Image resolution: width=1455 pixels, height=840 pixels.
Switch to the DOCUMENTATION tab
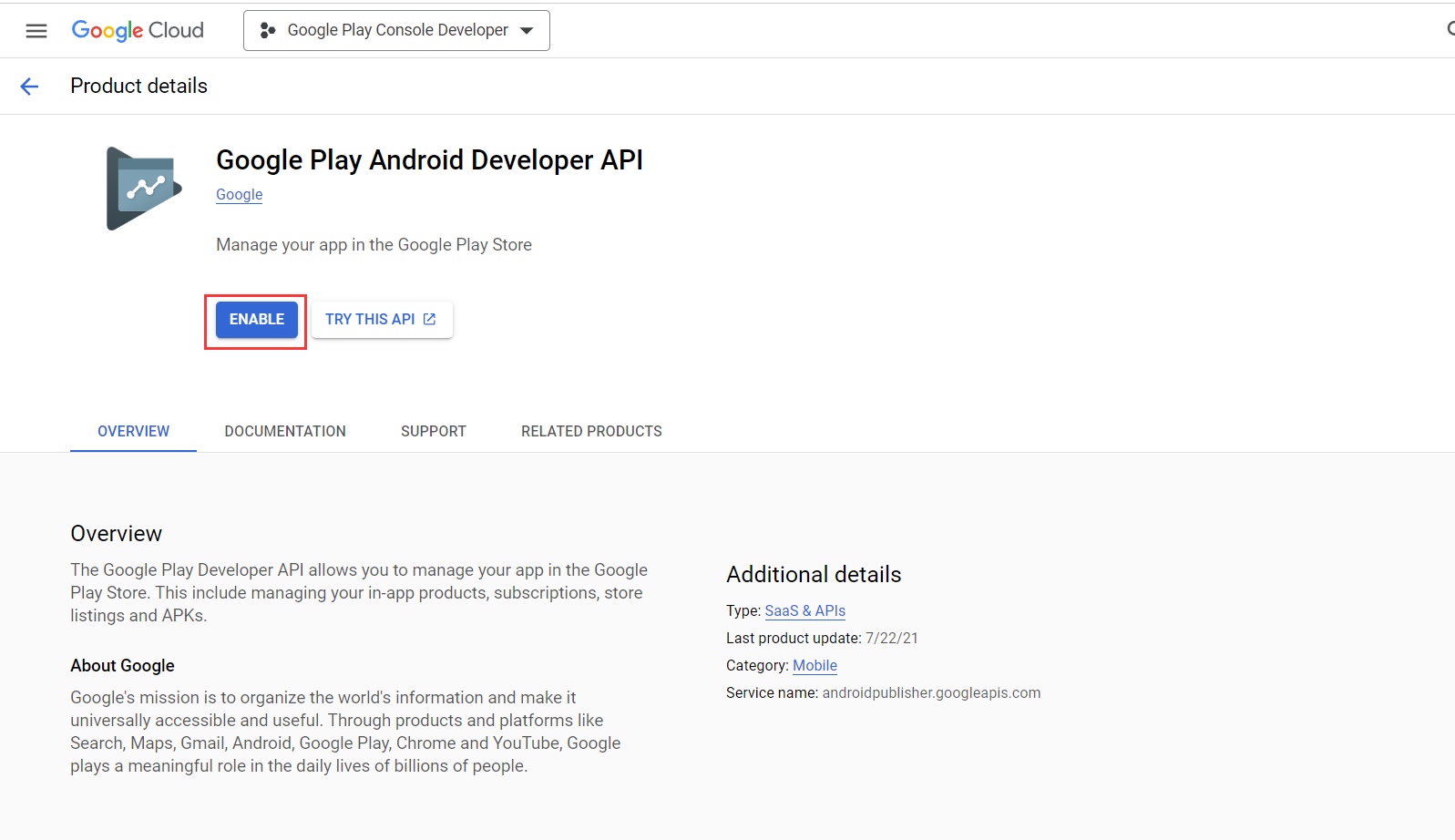285,432
